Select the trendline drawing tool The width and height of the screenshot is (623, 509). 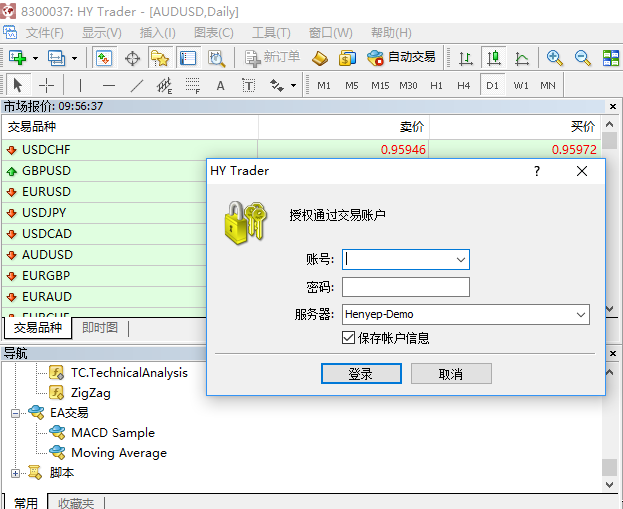pos(137,85)
